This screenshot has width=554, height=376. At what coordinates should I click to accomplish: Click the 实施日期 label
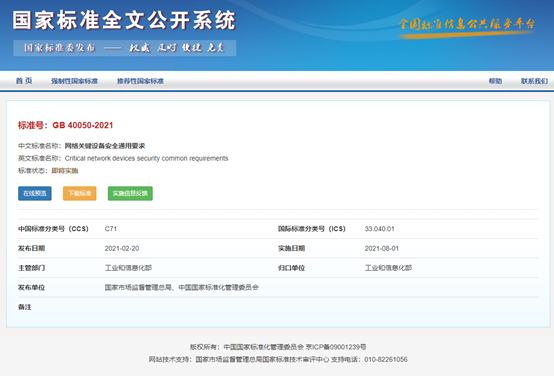(291, 248)
